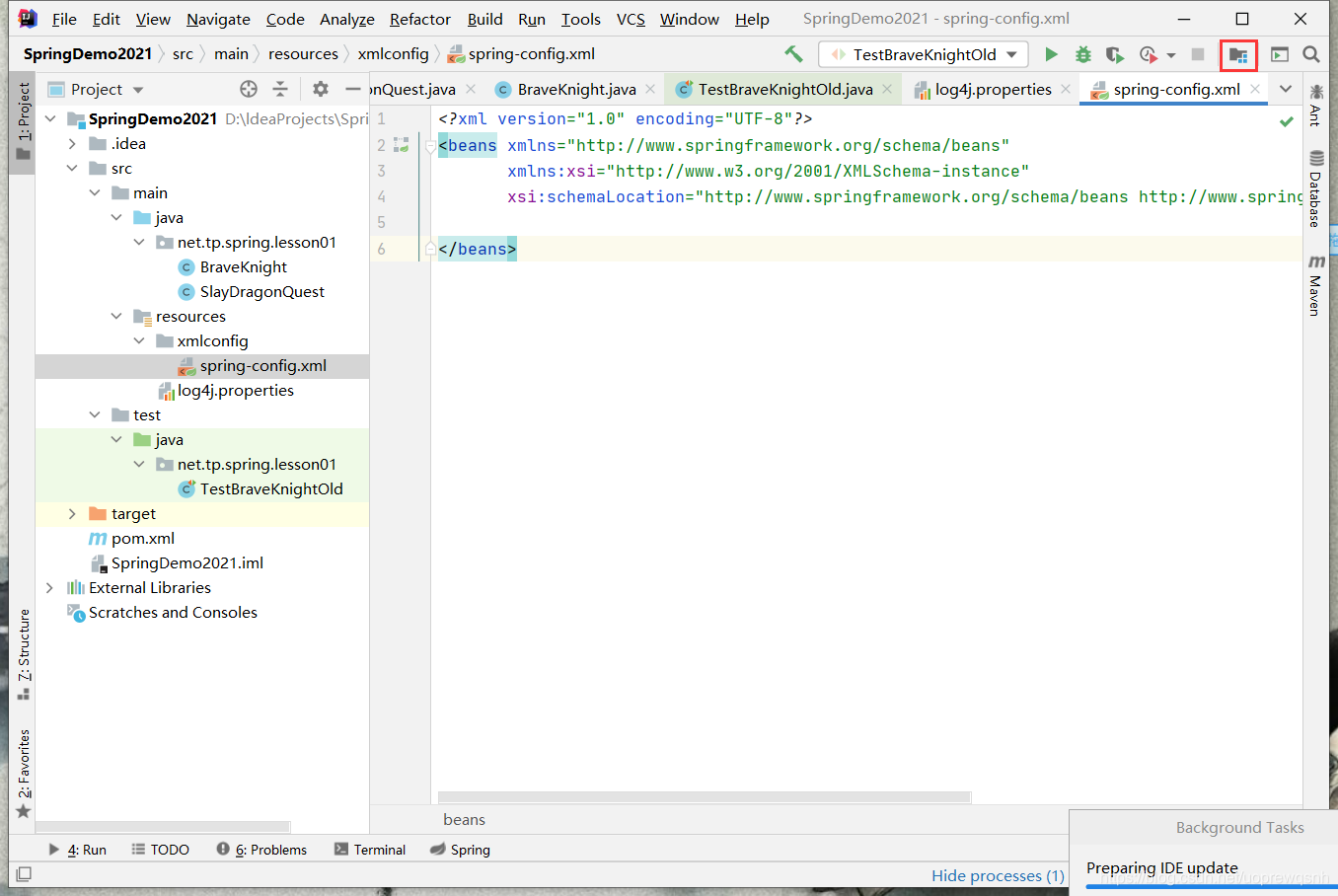
Task: Open the File menu
Action: [64, 19]
